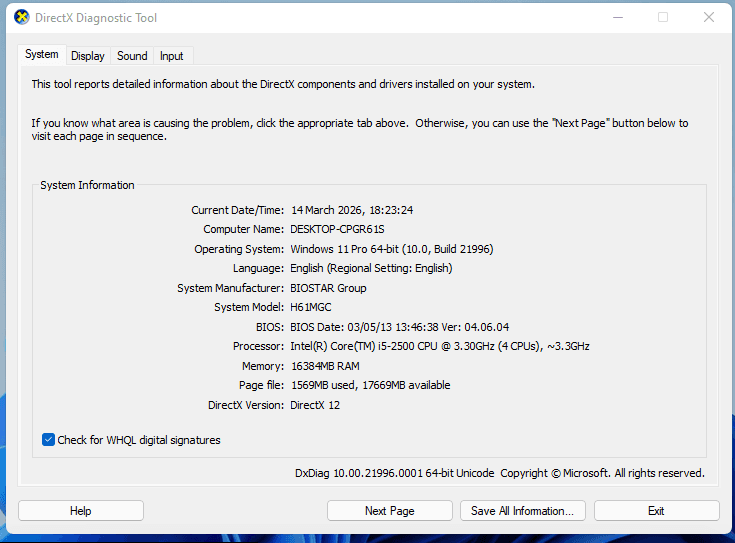Click the English (Regional Setting: English) value

click(x=371, y=268)
